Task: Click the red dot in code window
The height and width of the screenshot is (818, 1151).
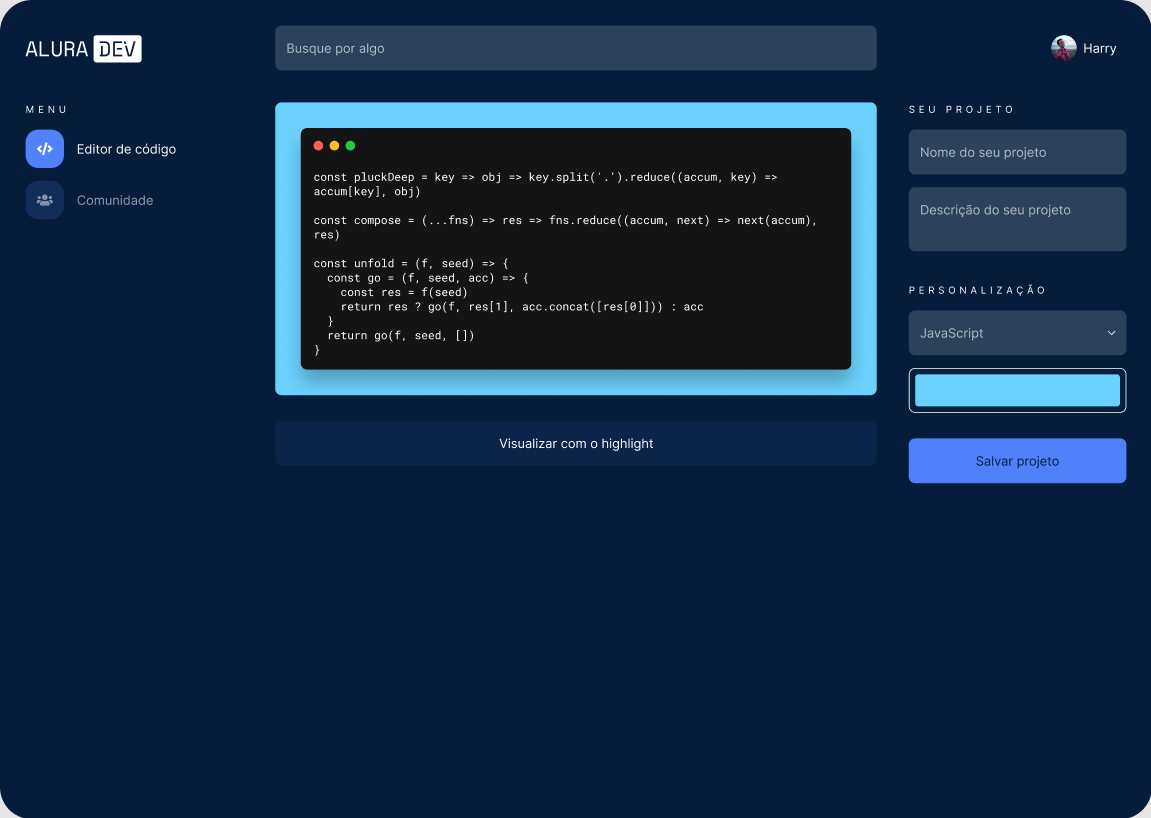Action: coord(319,145)
